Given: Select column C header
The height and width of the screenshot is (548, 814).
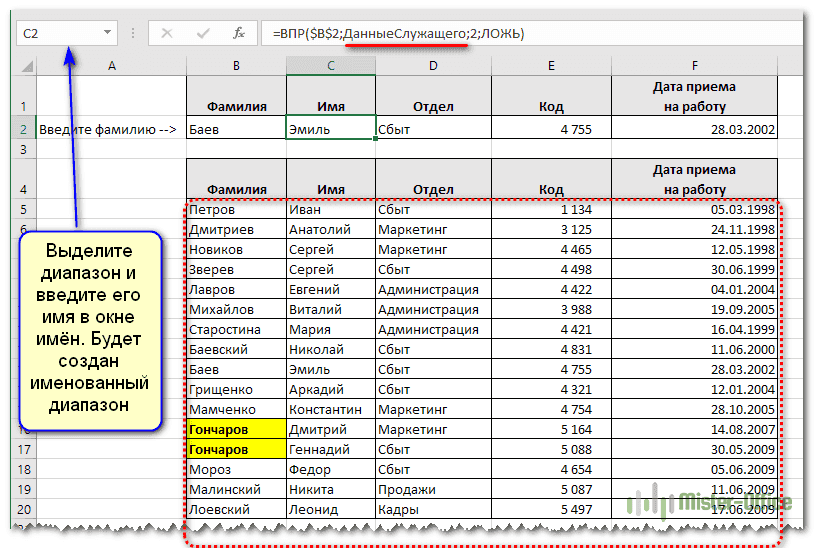Looking at the screenshot, I should (330, 65).
